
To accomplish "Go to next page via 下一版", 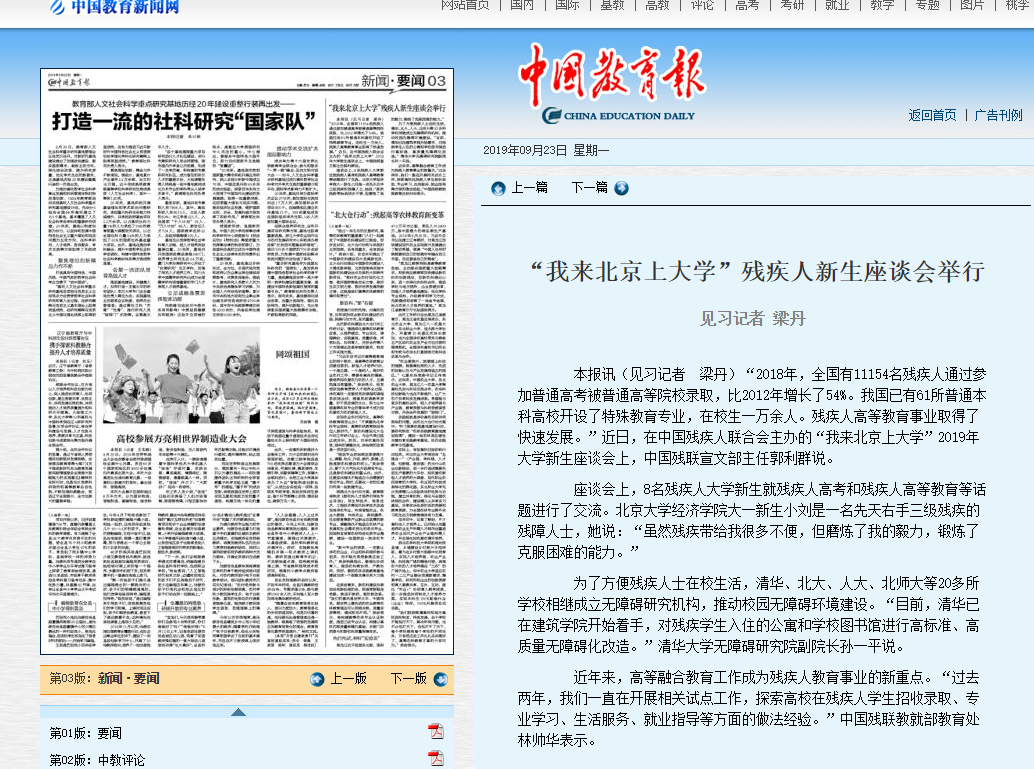I will click(409, 679).
